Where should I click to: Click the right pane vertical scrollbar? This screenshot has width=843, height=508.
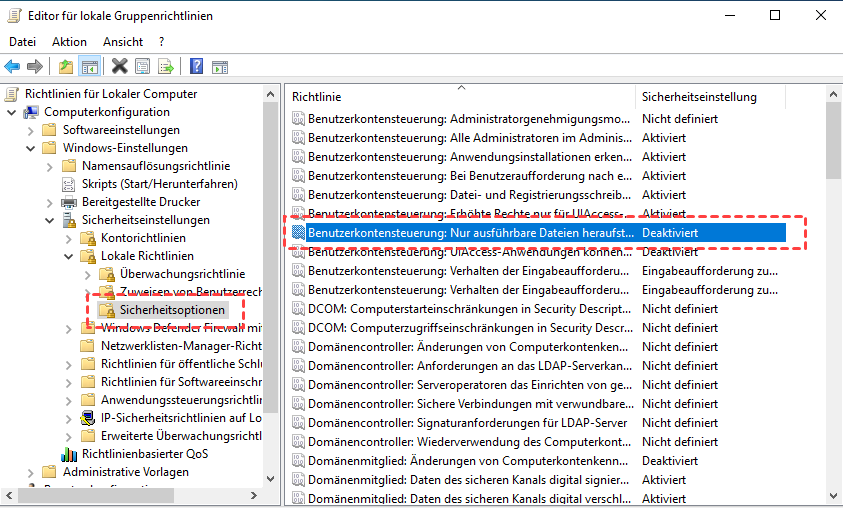coord(834,300)
